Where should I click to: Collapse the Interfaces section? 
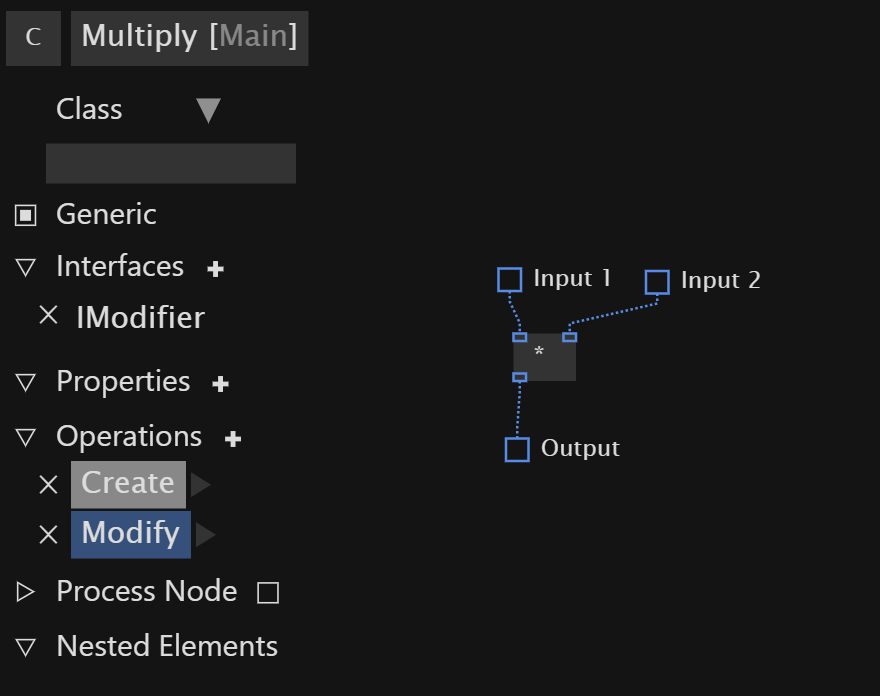pos(26,267)
